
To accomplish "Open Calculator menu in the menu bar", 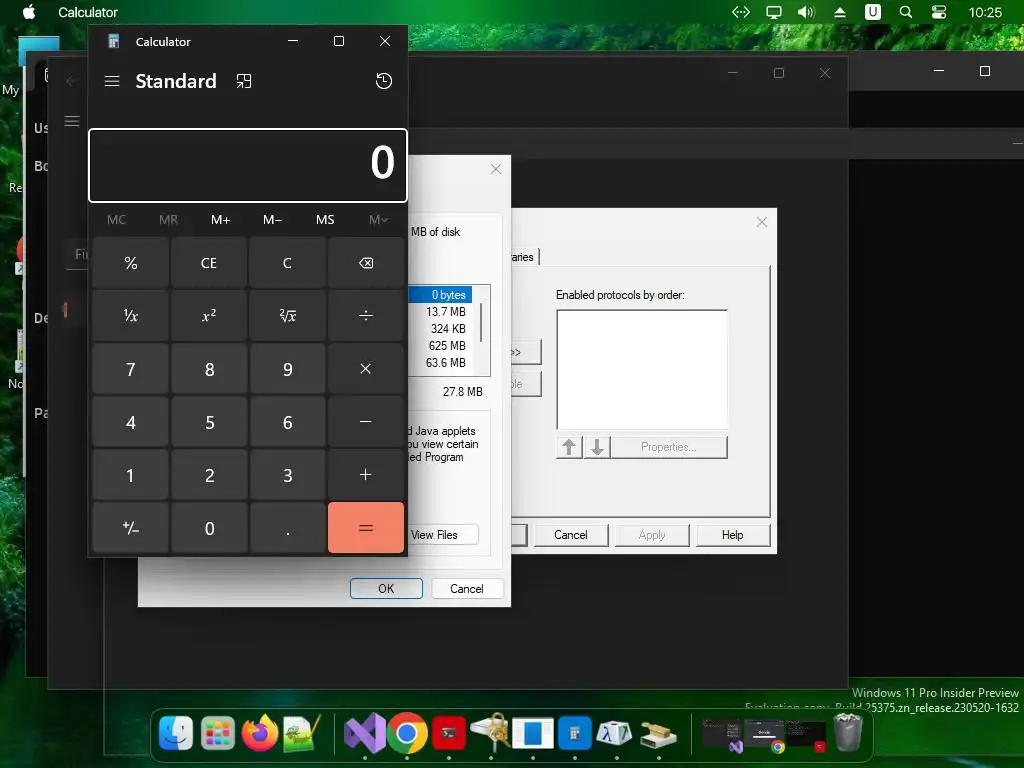I will tap(88, 12).
